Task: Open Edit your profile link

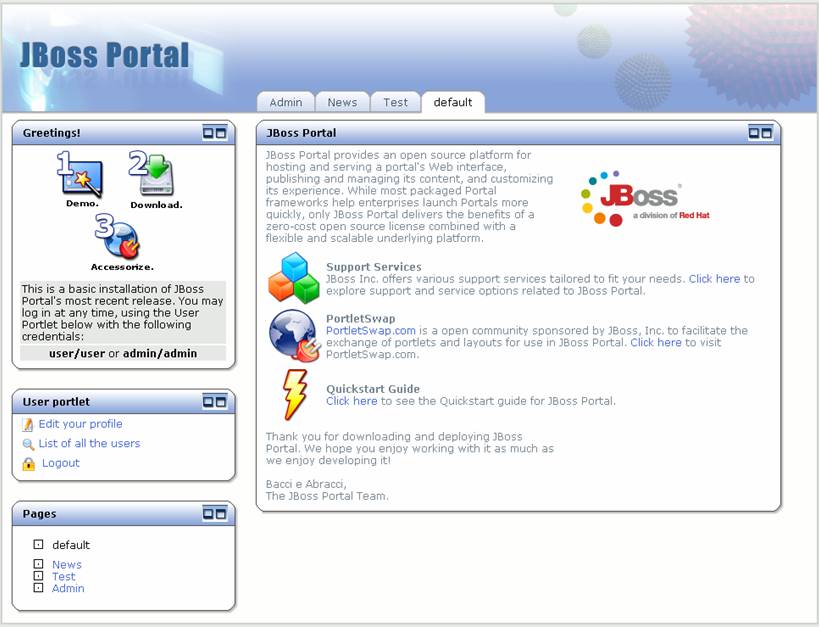Action: (x=80, y=424)
